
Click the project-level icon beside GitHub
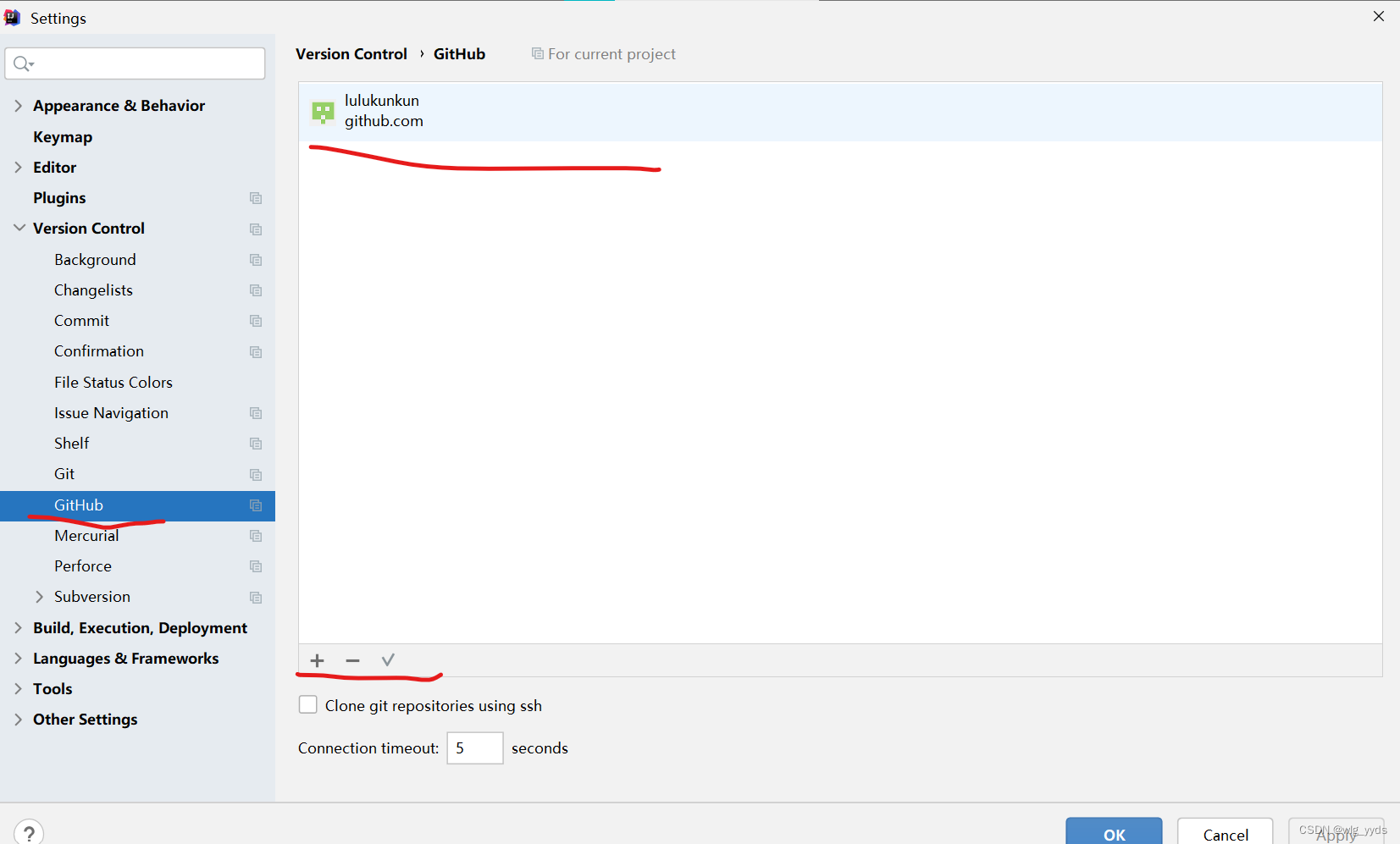(256, 505)
